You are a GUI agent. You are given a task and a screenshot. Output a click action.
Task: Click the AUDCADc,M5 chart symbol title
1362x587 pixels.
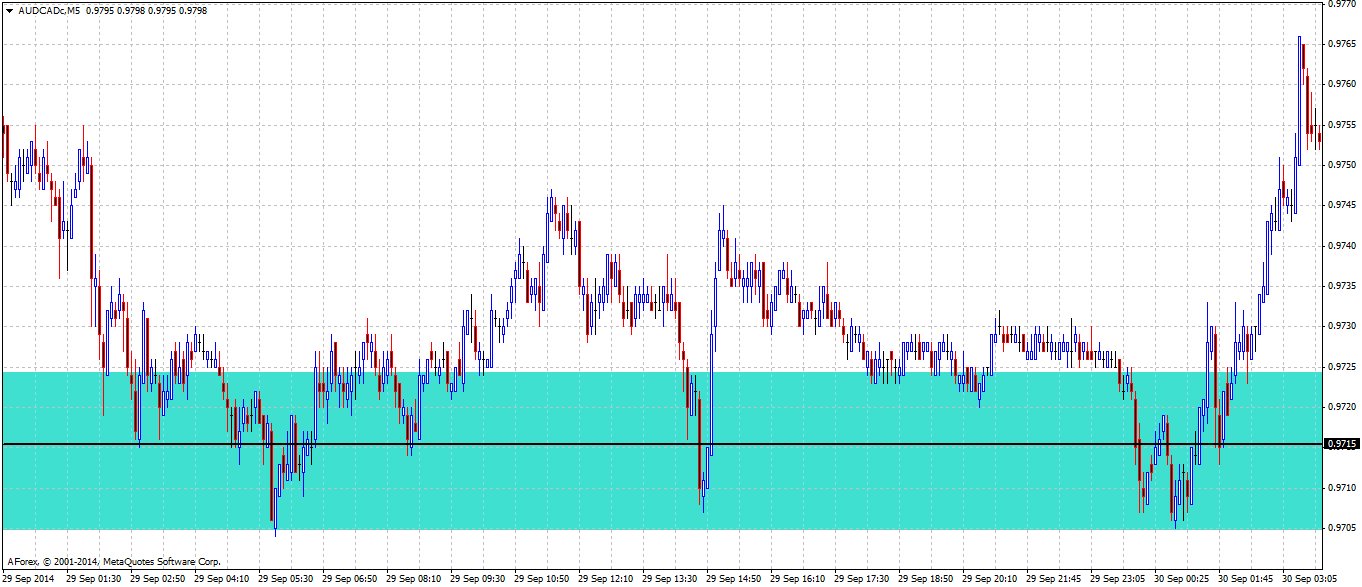click(x=50, y=10)
